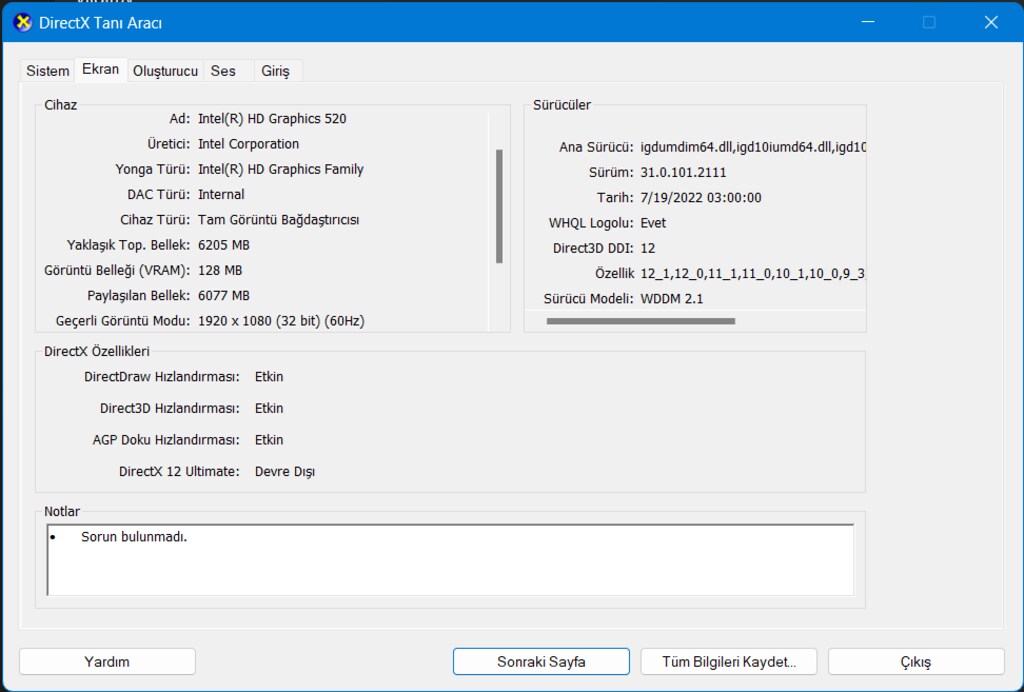Click Intel(R) HD Graphics Family chip type
Screen dimensions: 1024x692
(281, 169)
